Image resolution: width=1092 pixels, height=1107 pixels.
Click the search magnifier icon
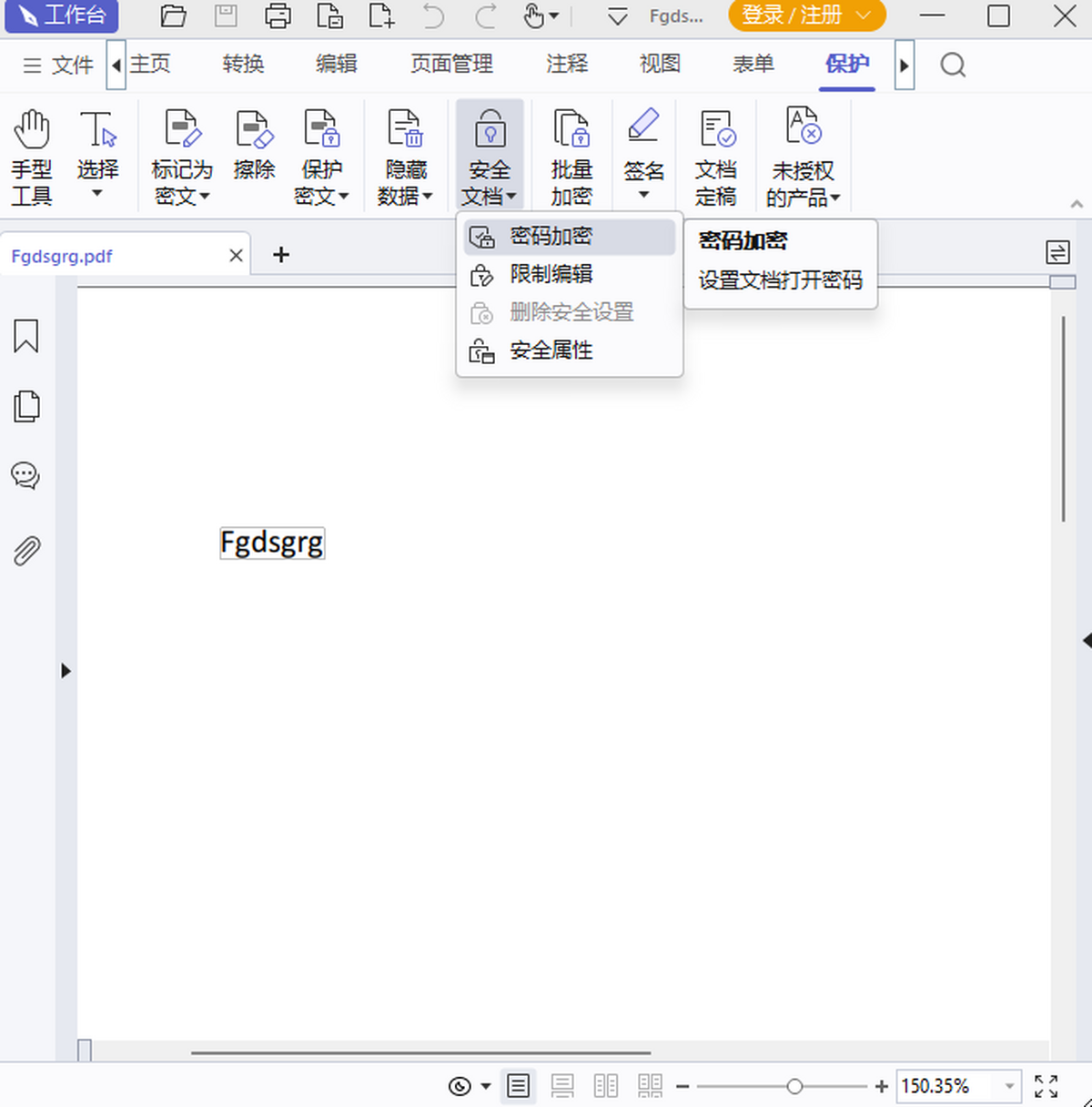click(952, 65)
